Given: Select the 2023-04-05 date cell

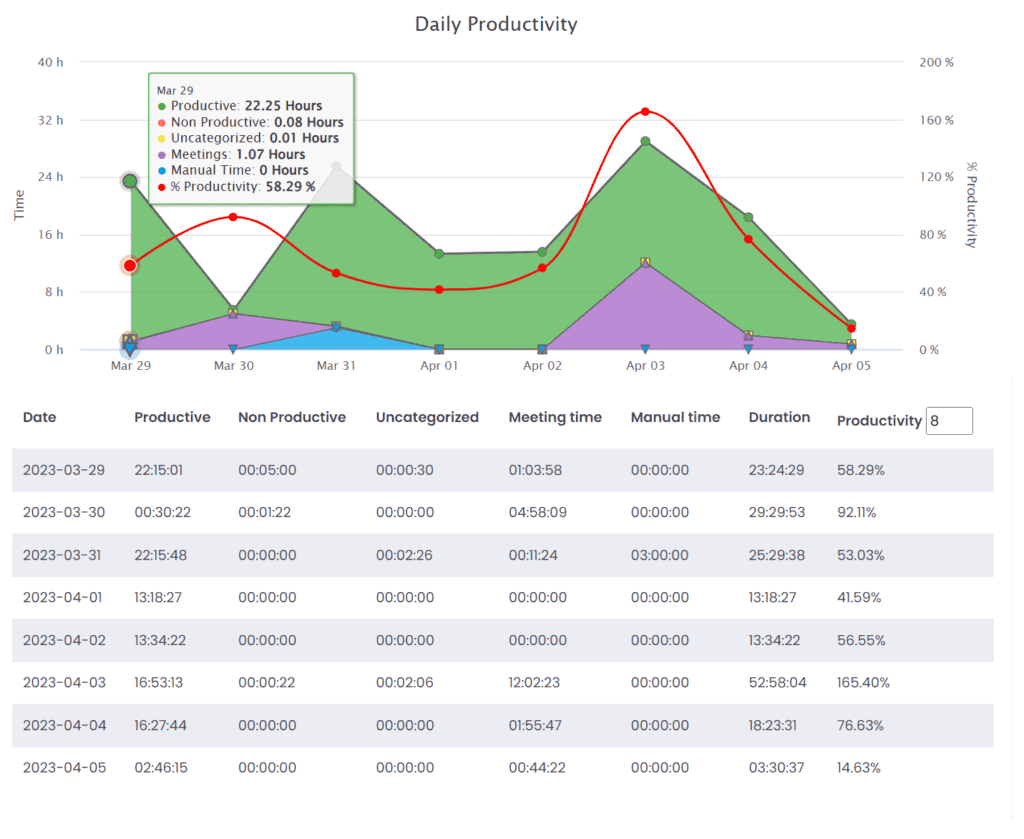Looking at the screenshot, I should point(64,768).
